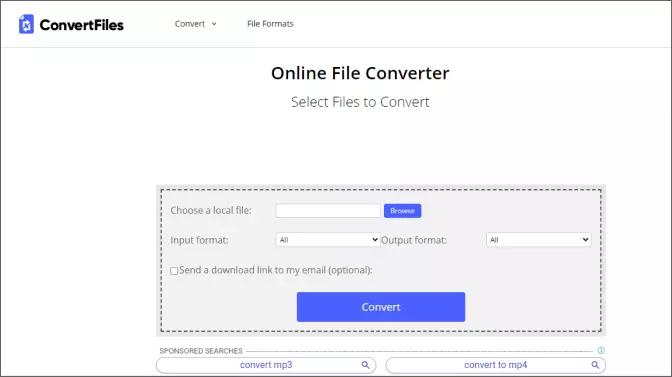
Task: Expand the Convert menu chevron
Action: 214,24
